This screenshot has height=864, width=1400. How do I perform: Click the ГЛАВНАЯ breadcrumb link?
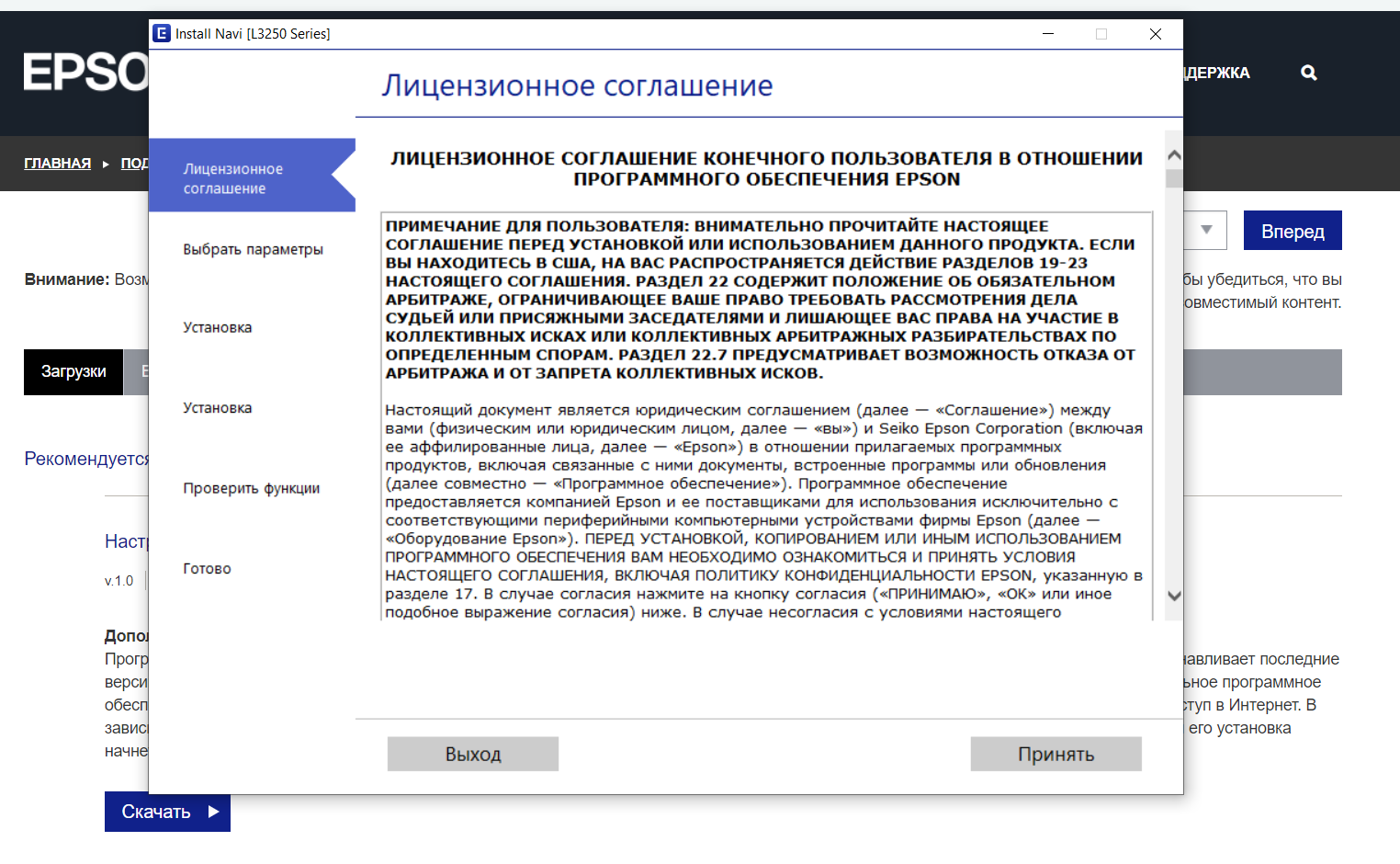(57, 163)
